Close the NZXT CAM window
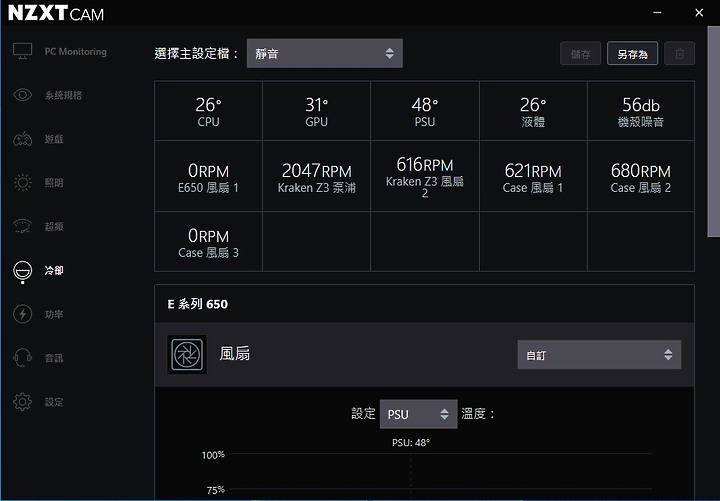 699,13
